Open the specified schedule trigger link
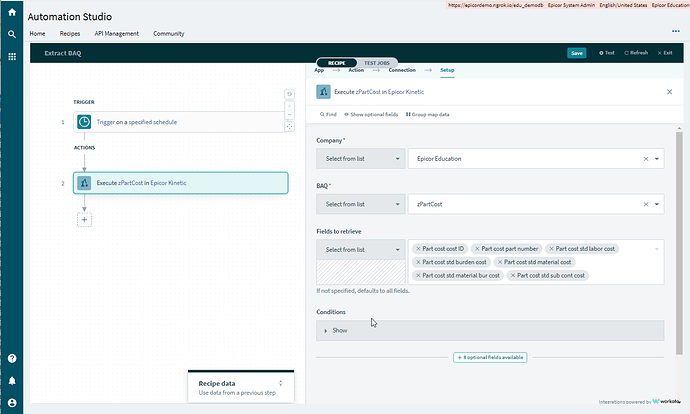This screenshot has width=690, height=414. (153, 122)
